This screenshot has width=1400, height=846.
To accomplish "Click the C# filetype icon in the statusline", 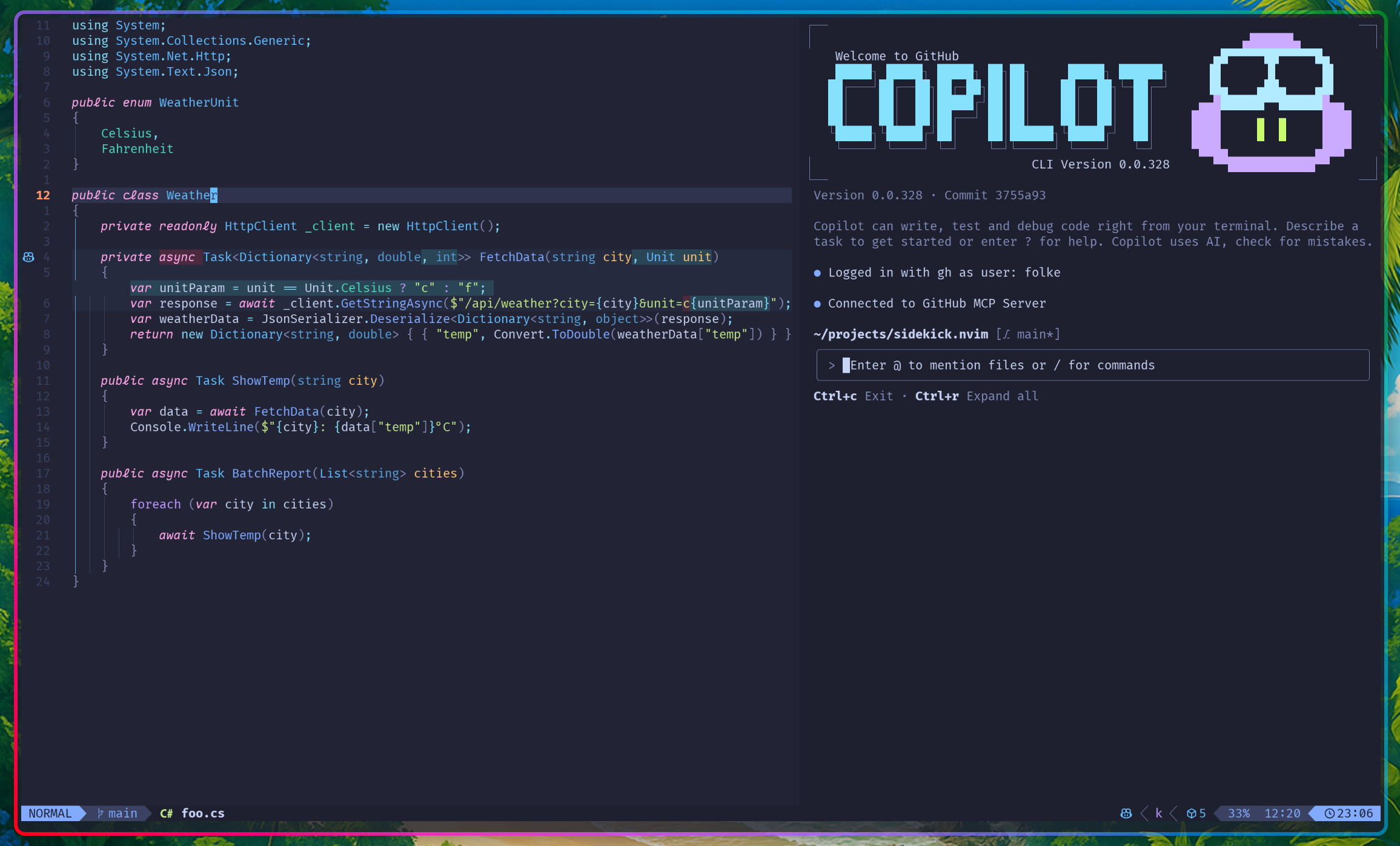I will [x=166, y=813].
